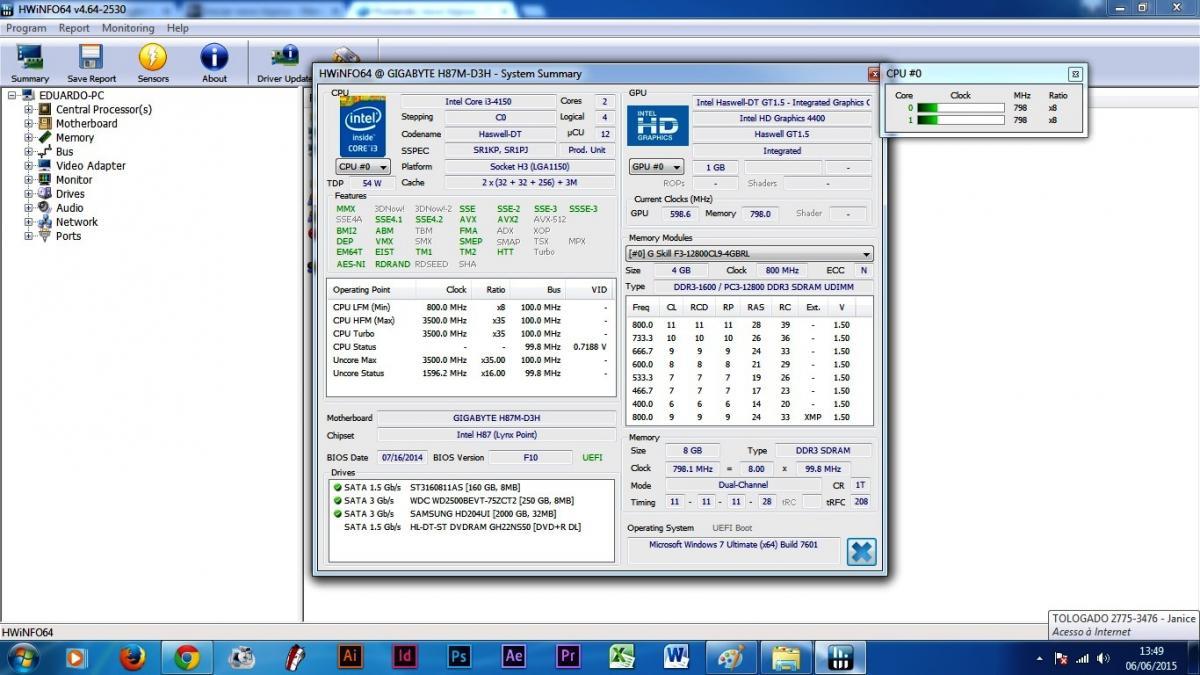Select the Network tree node

click(77, 222)
